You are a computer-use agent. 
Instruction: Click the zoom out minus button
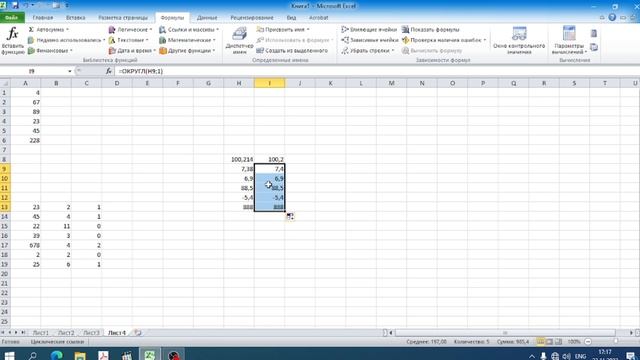[588, 342]
